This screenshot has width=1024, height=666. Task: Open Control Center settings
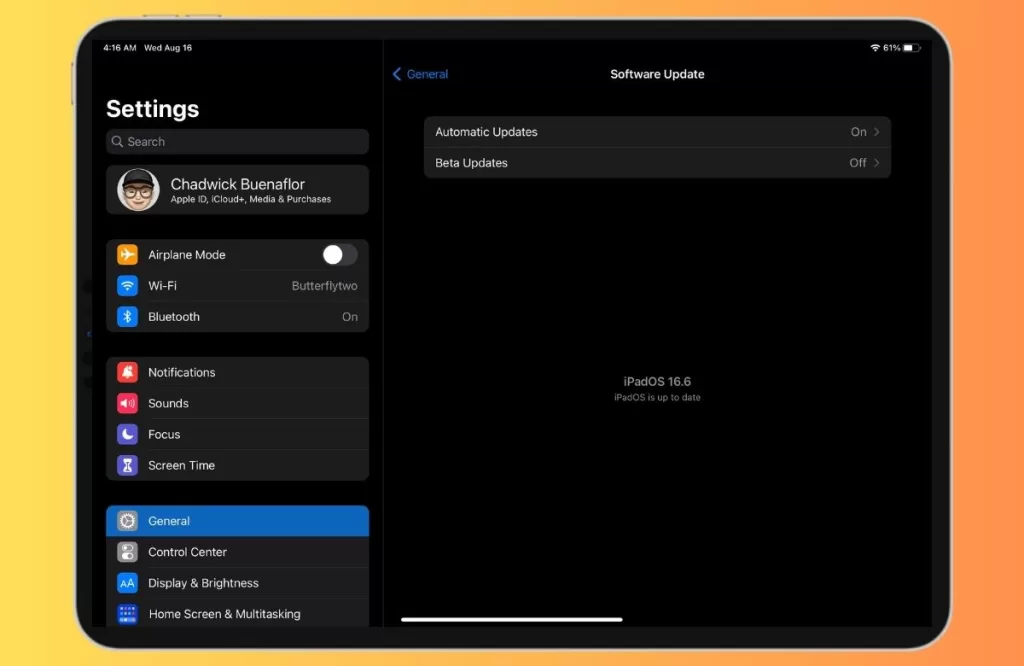(x=238, y=552)
